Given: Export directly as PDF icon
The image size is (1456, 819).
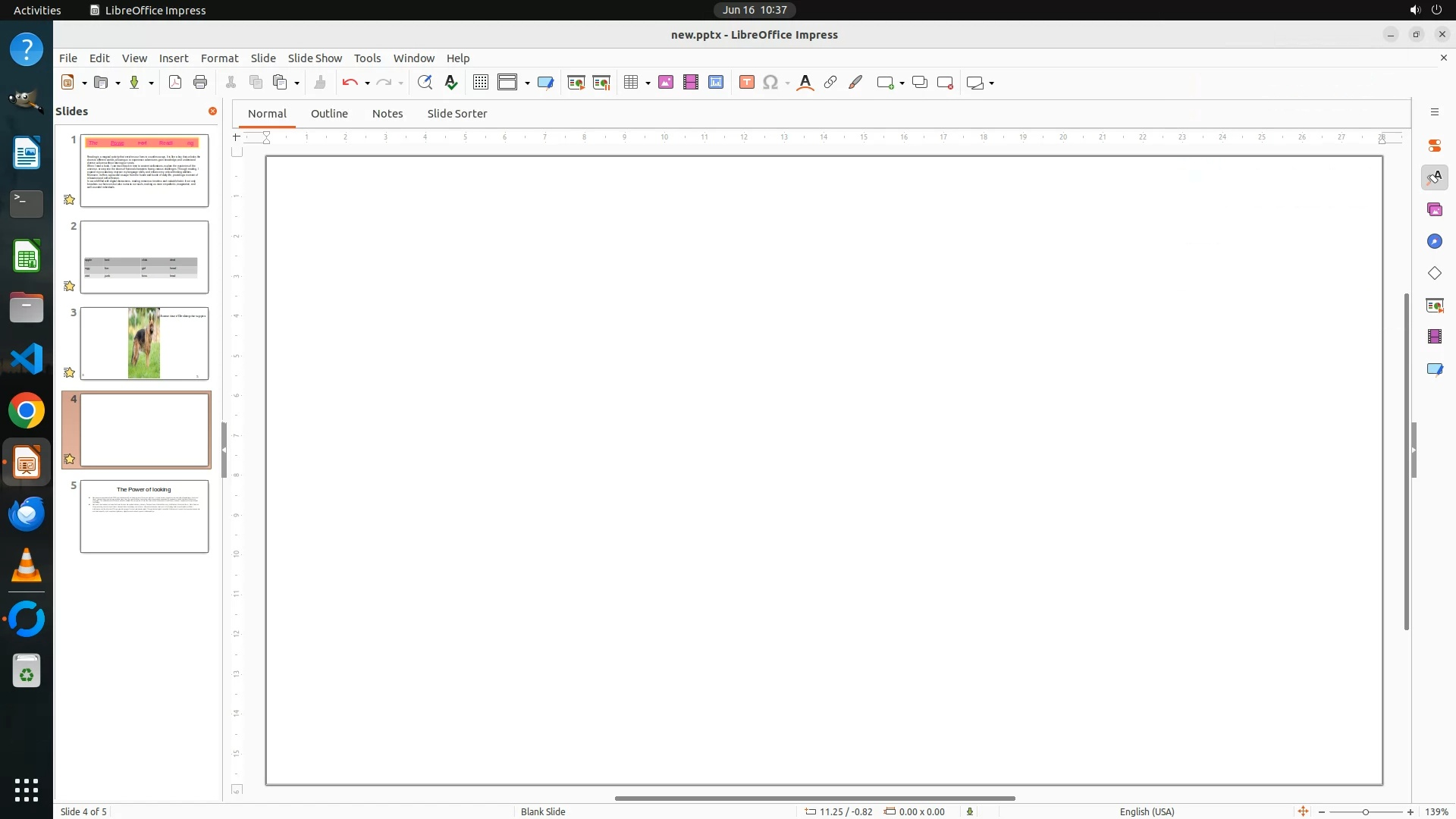Looking at the screenshot, I should tap(175, 83).
